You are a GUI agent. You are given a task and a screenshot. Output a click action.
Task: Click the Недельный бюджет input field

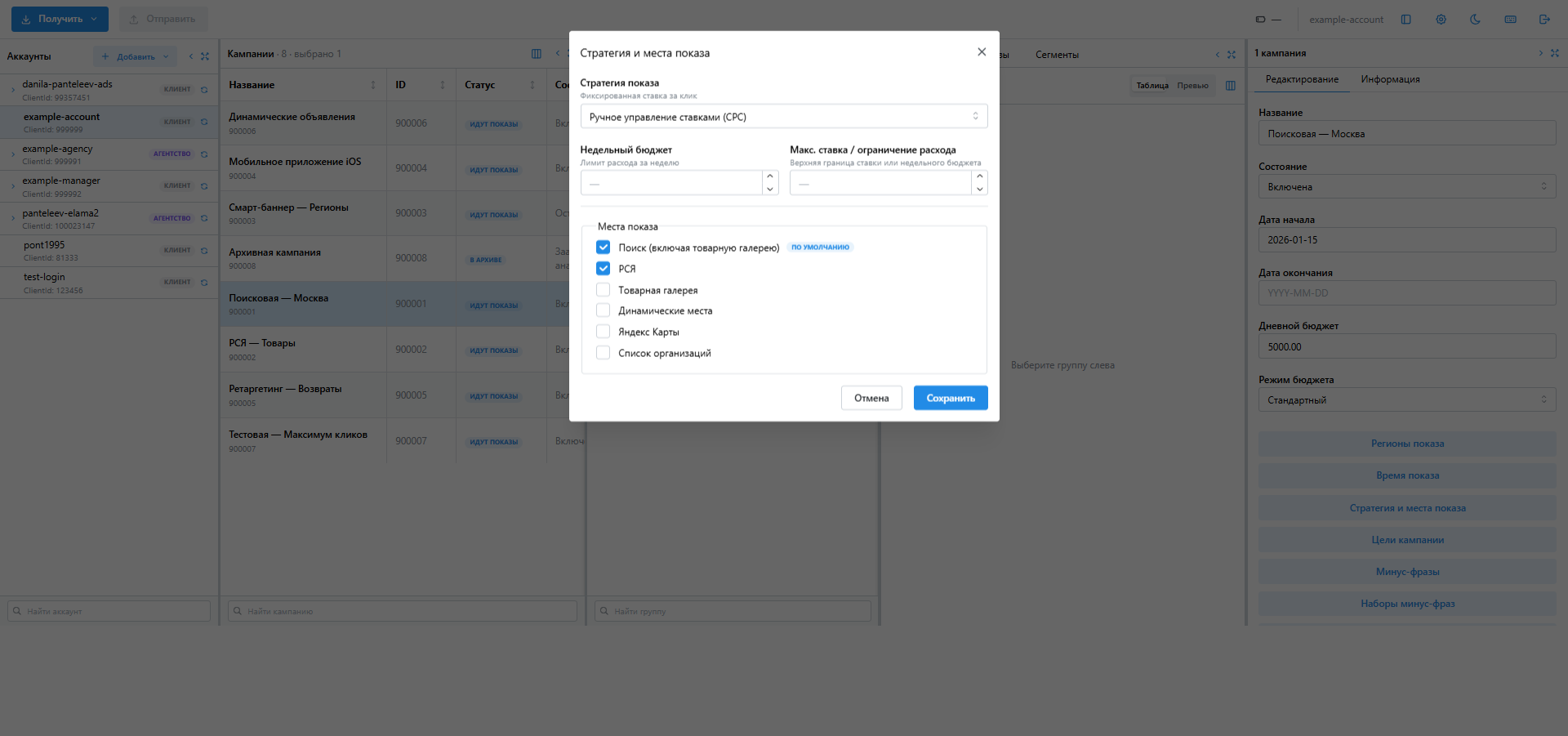click(x=671, y=183)
